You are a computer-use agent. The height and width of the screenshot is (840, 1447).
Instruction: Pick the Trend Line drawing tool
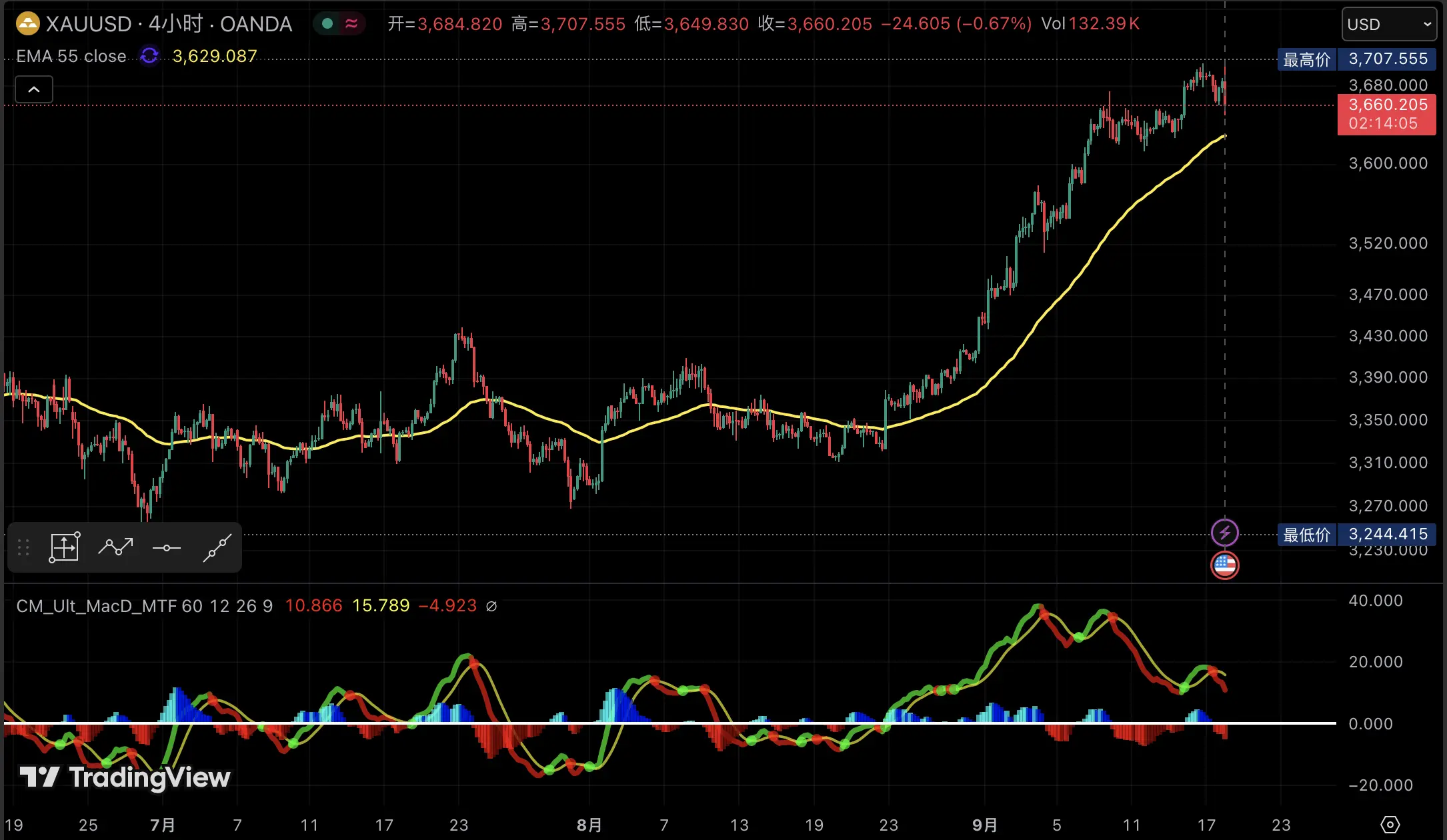point(217,548)
